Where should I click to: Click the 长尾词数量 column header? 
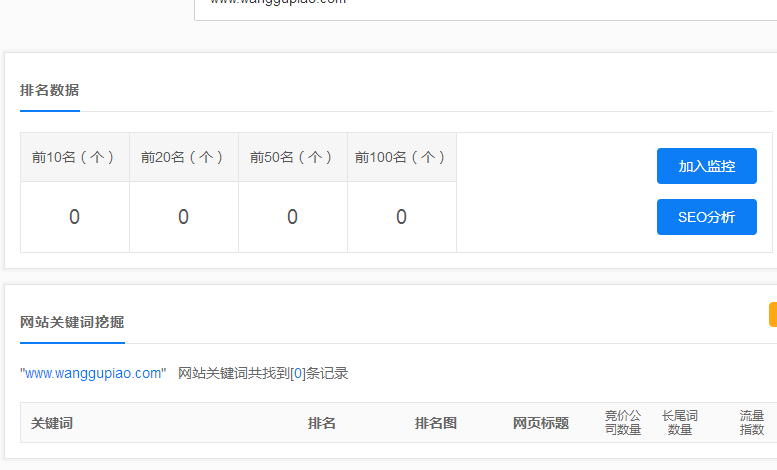pyautogui.click(x=680, y=422)
